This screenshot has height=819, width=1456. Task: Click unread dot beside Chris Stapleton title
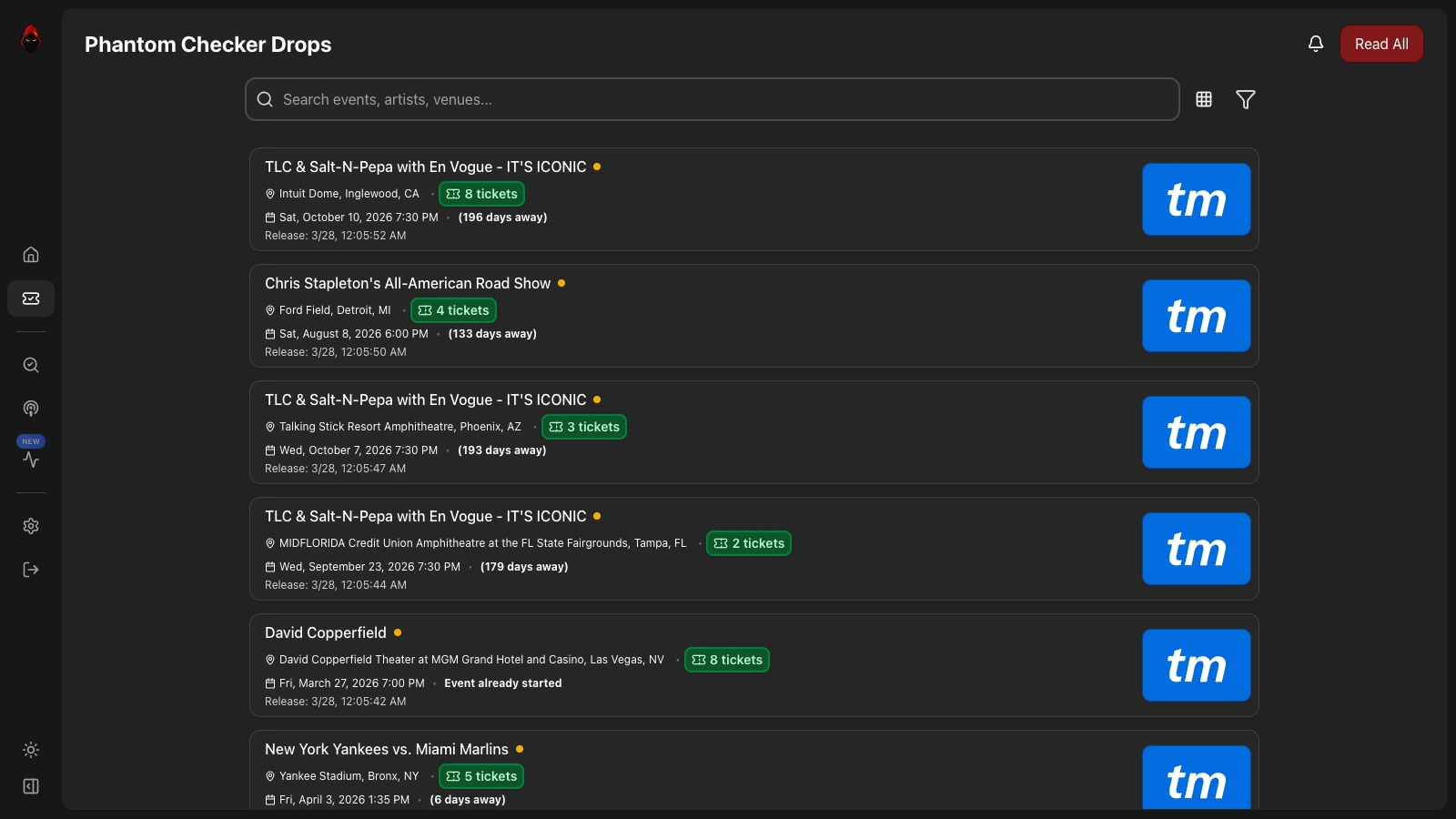tap(561, 283)
